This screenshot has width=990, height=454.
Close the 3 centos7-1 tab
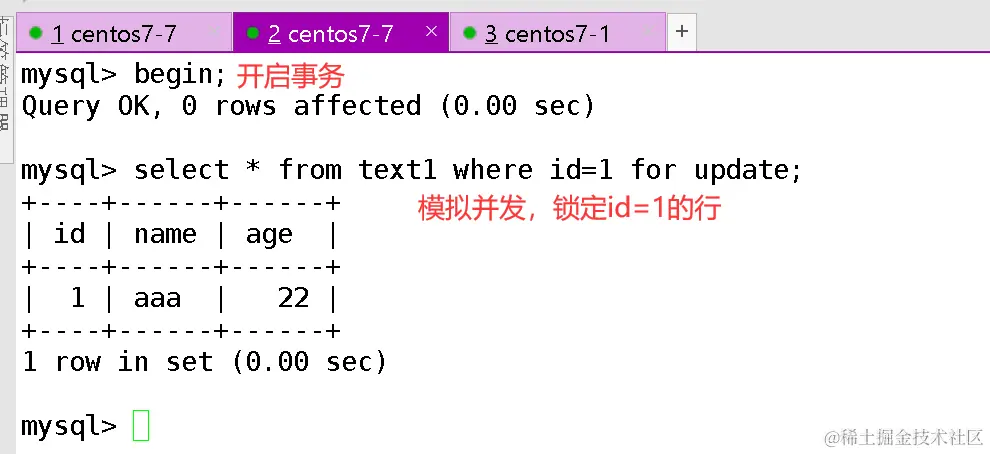648,32
